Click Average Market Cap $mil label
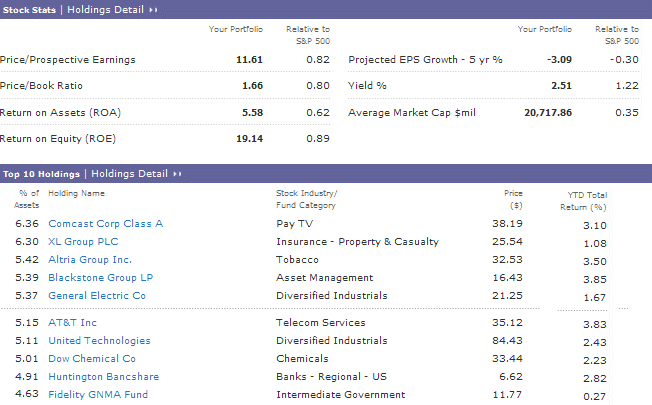The image size is (652, 405). coord(412,113)
